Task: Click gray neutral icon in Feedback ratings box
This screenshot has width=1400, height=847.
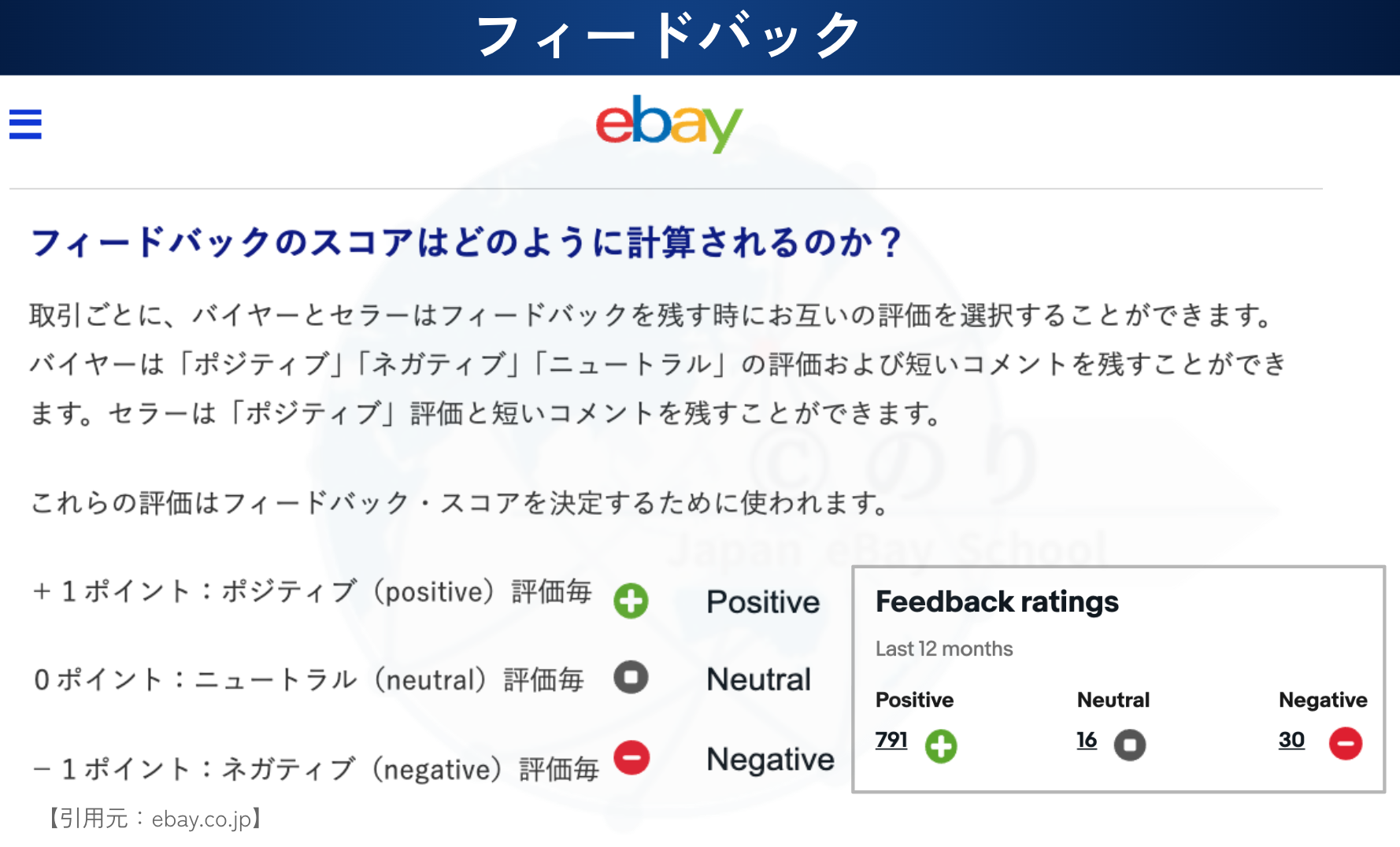Action: click(x=1130, y=745)
